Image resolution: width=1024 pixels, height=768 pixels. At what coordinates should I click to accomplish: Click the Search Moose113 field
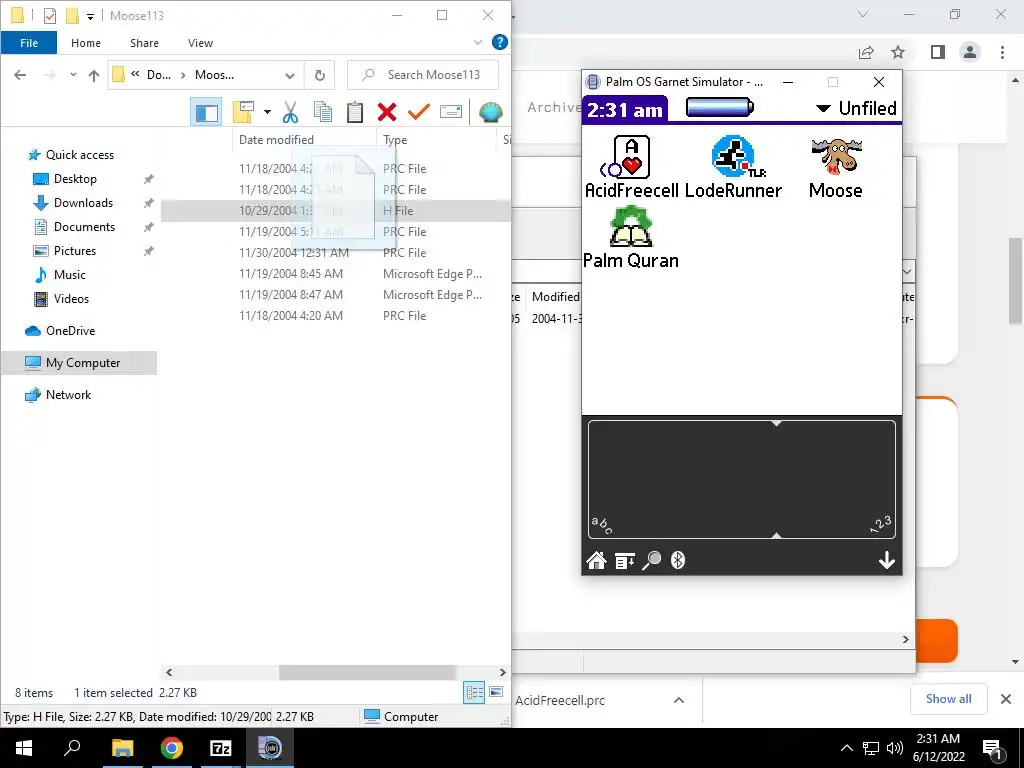coord(423,75)
